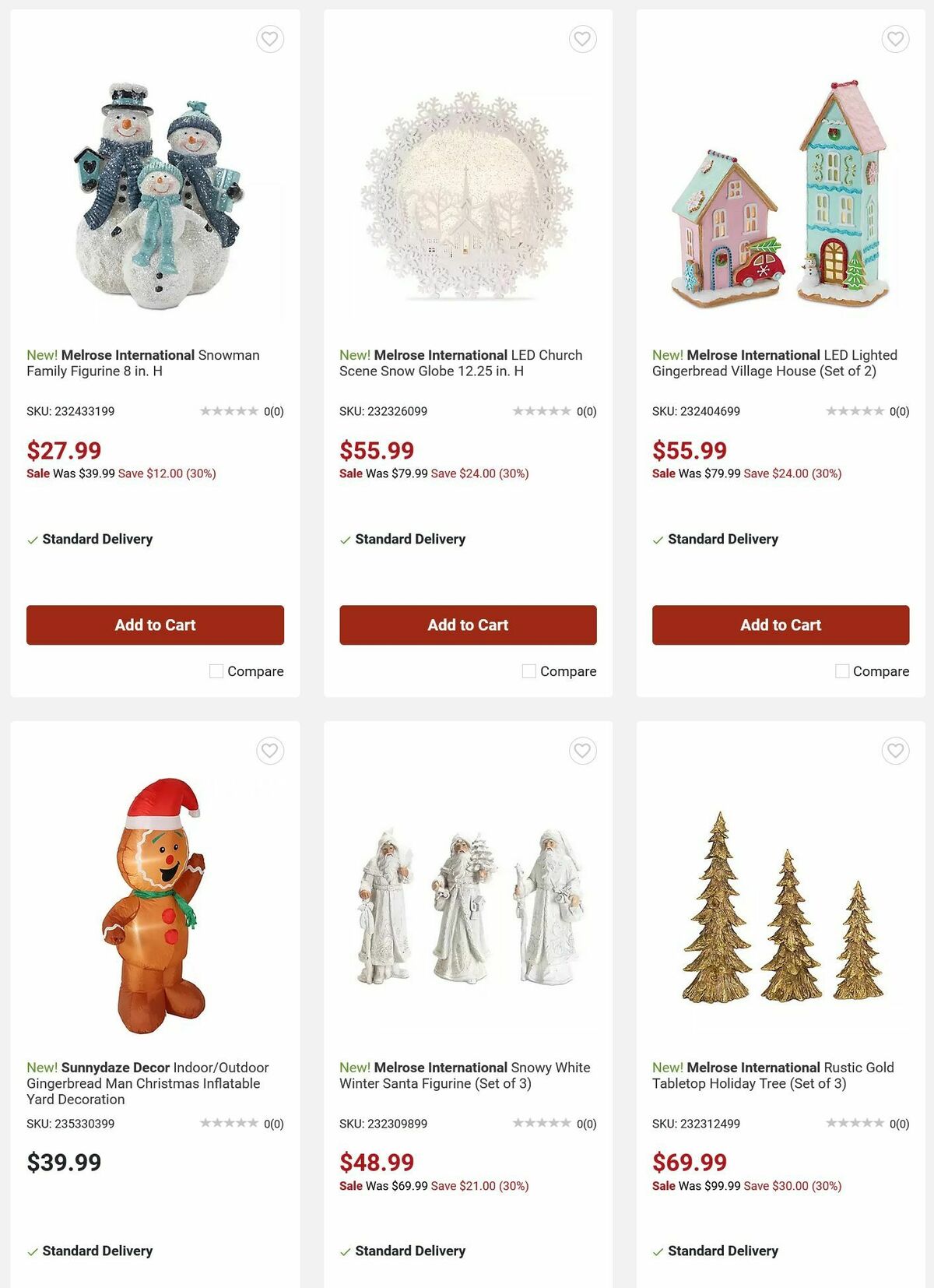Open star rating for Rustic Gold Holiday Tree

click(x=855, y=1123)
